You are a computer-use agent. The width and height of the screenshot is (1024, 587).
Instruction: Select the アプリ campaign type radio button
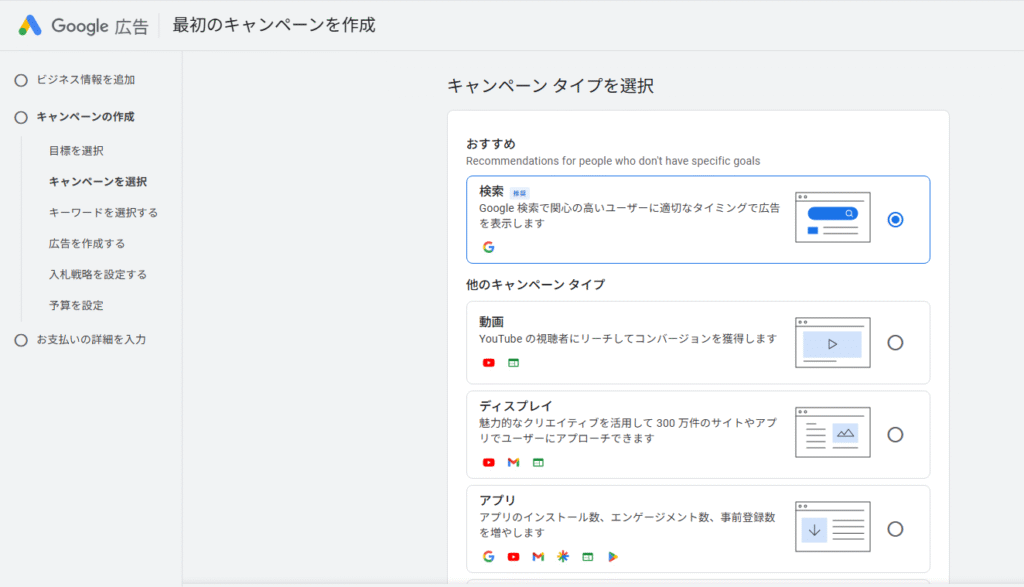pos(895,527)
